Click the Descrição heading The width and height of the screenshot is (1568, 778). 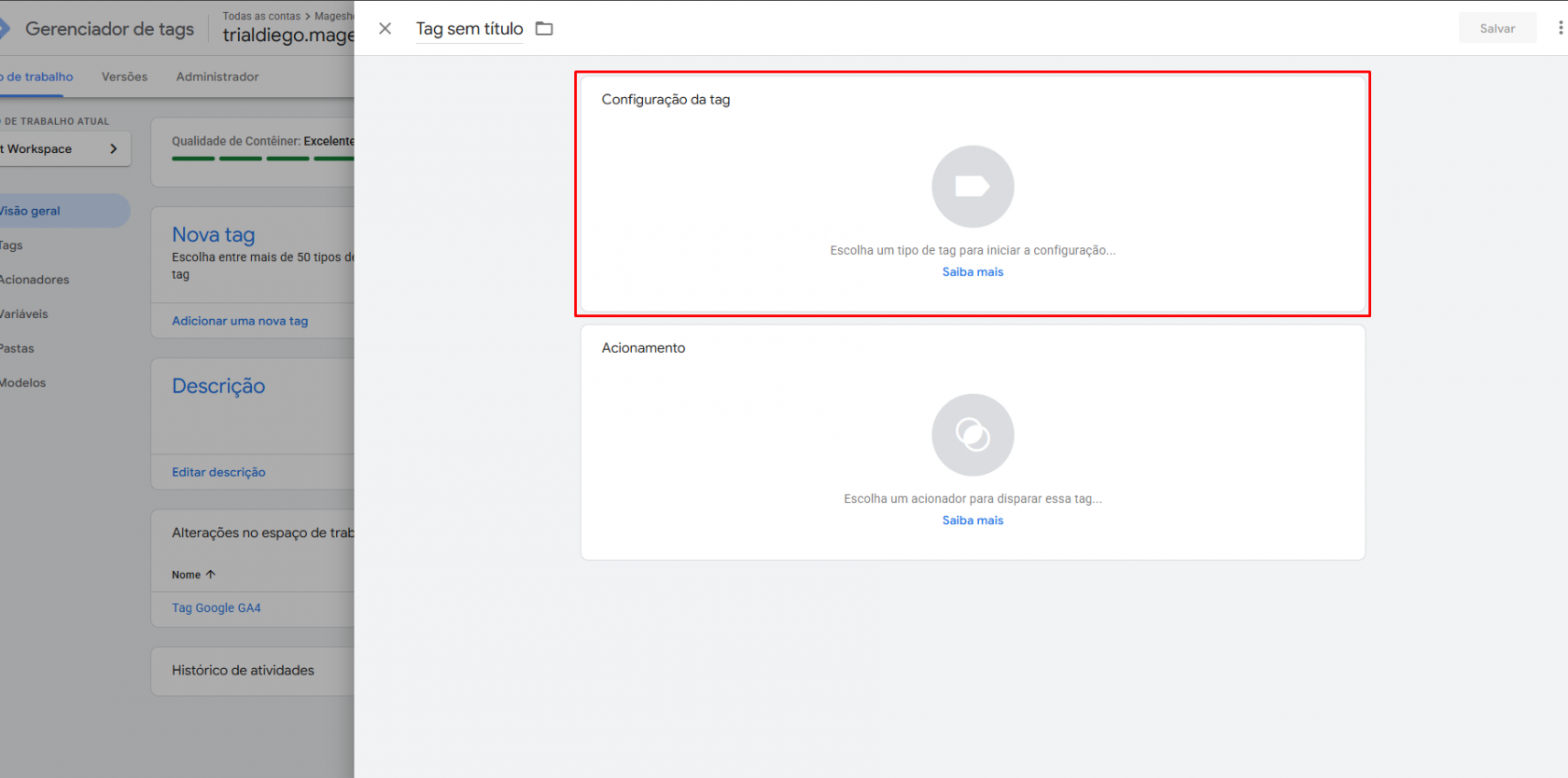[218, 386]
